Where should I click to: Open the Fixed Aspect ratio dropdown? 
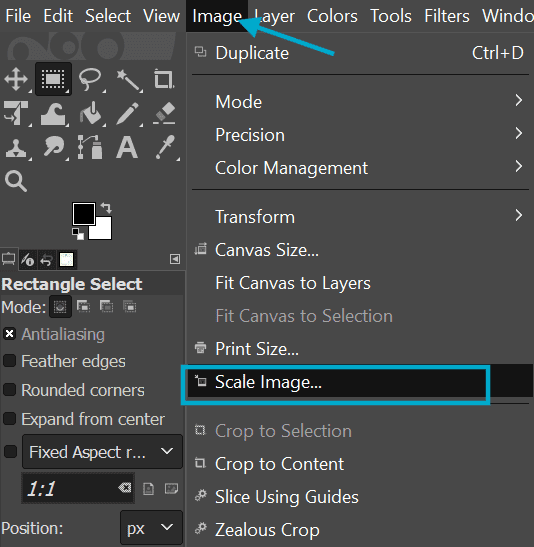(102, 451)
